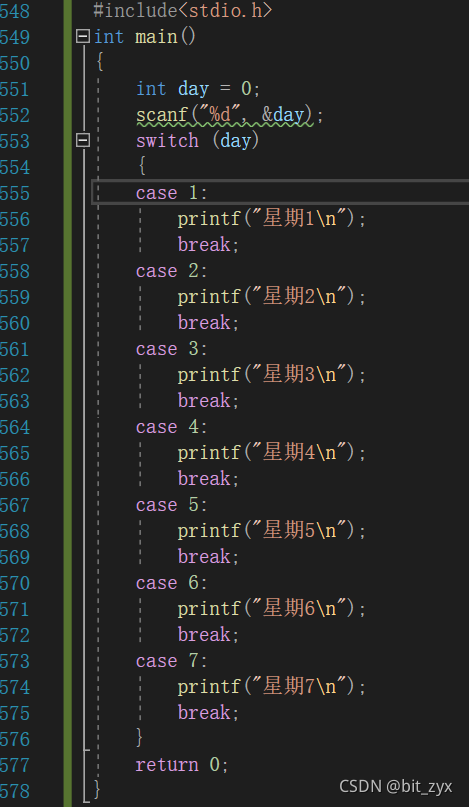469x807 pixels.
Task: Select the 'case 6:' label
Action: [171, 583]
